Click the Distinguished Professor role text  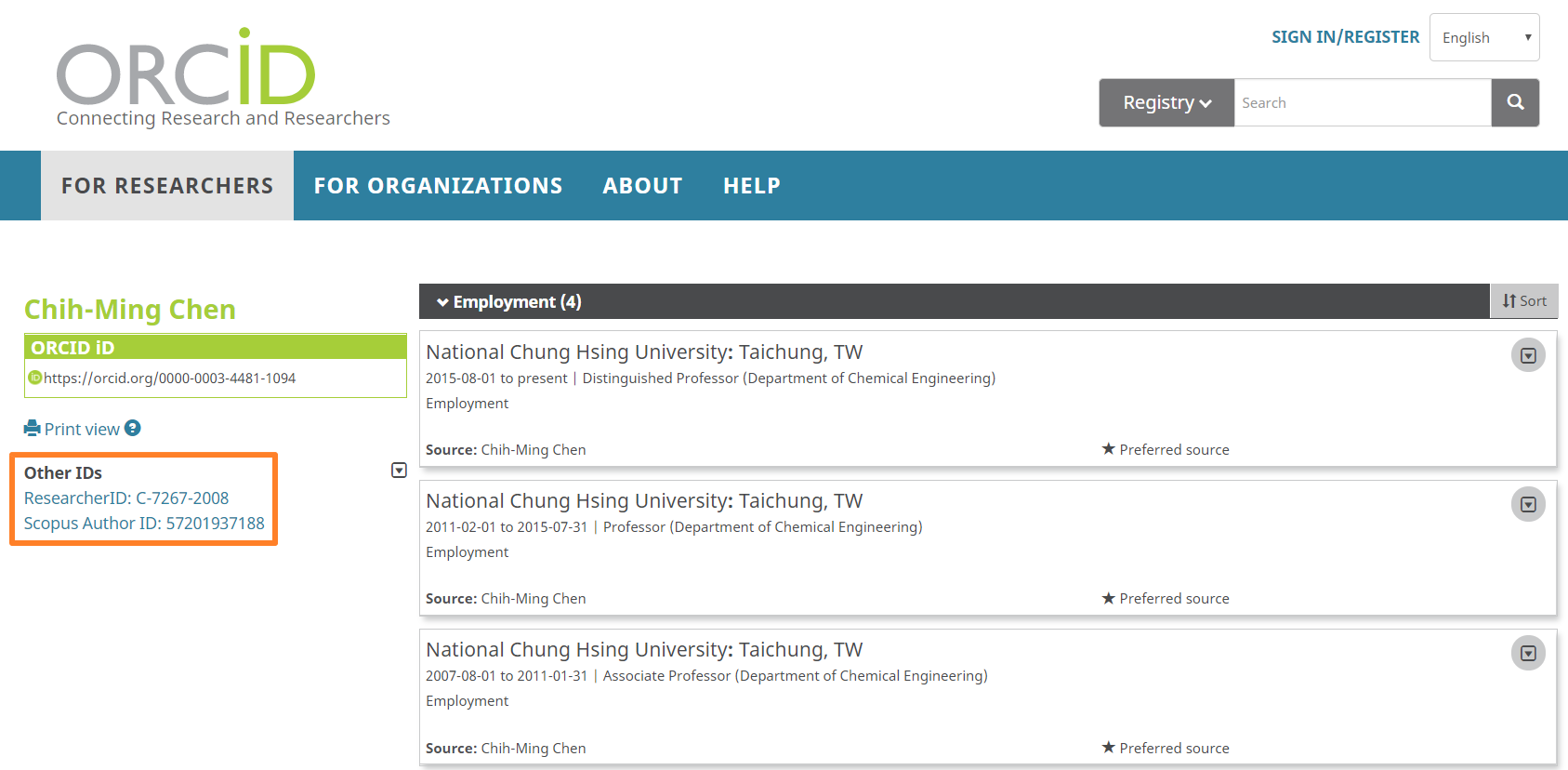point(789,378)
